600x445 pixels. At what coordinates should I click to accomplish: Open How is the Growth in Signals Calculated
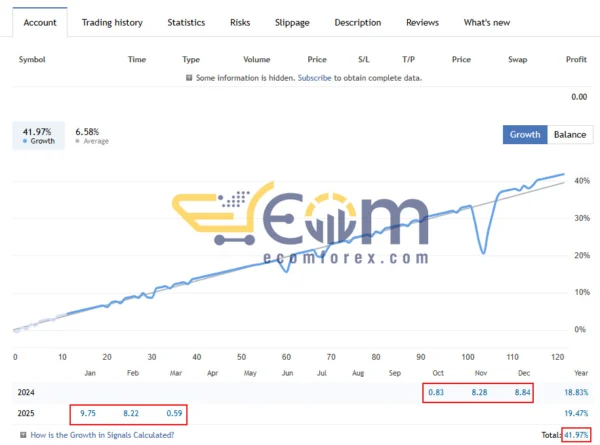coord(102,435)
